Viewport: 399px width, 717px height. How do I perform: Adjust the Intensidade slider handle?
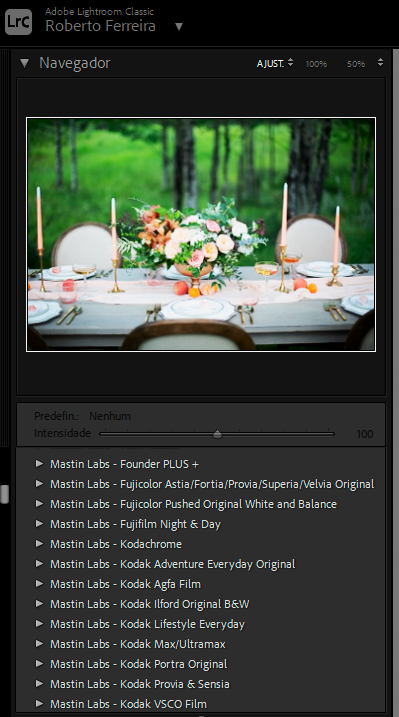tap(218, 434)
